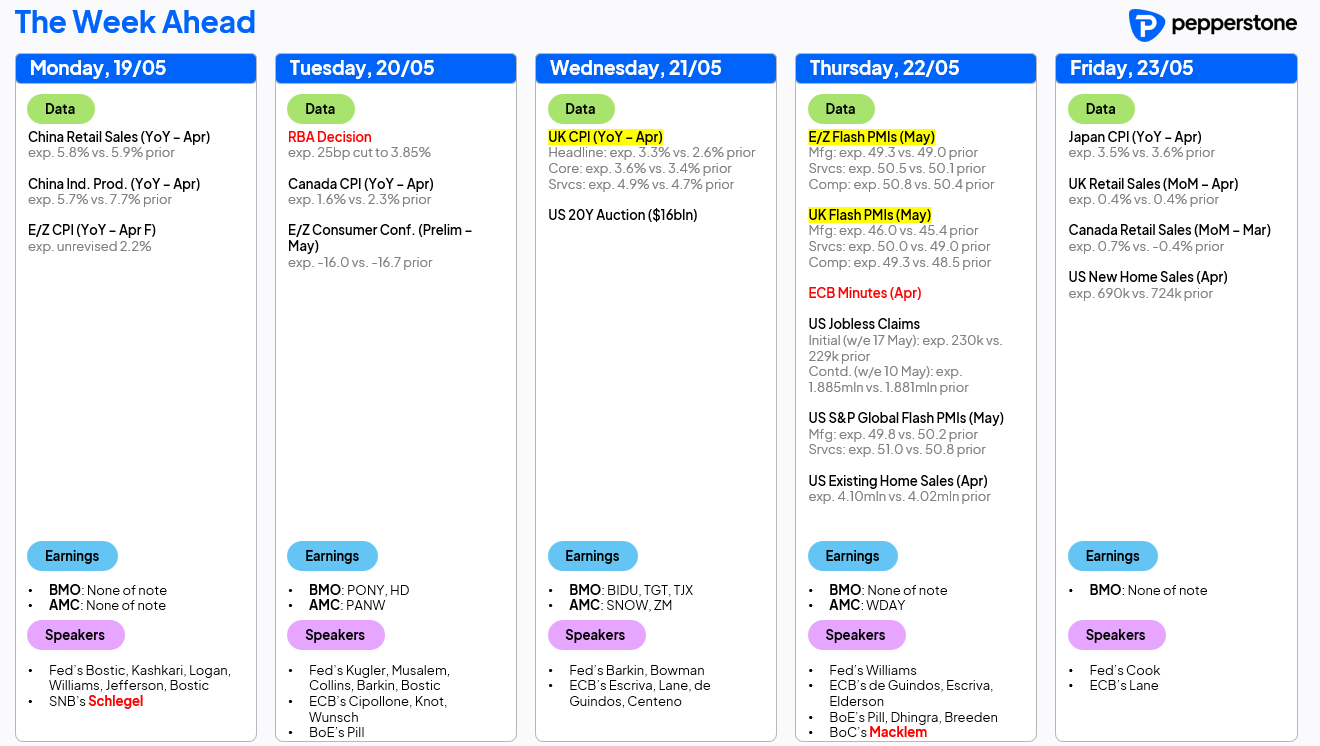Image resolution: width=1320 pixels, height=746 pixels.
Task: Click the red Schlegel speaker name
Action: click(116, 701)
